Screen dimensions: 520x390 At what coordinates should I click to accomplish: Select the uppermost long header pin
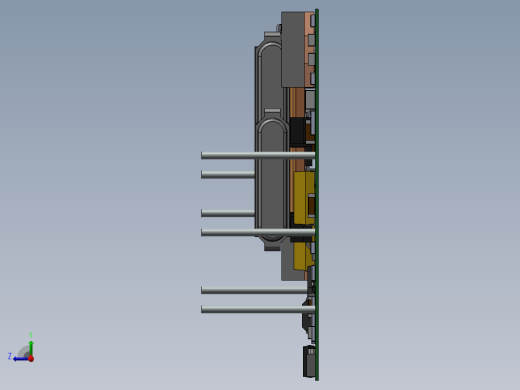(258, 155)
